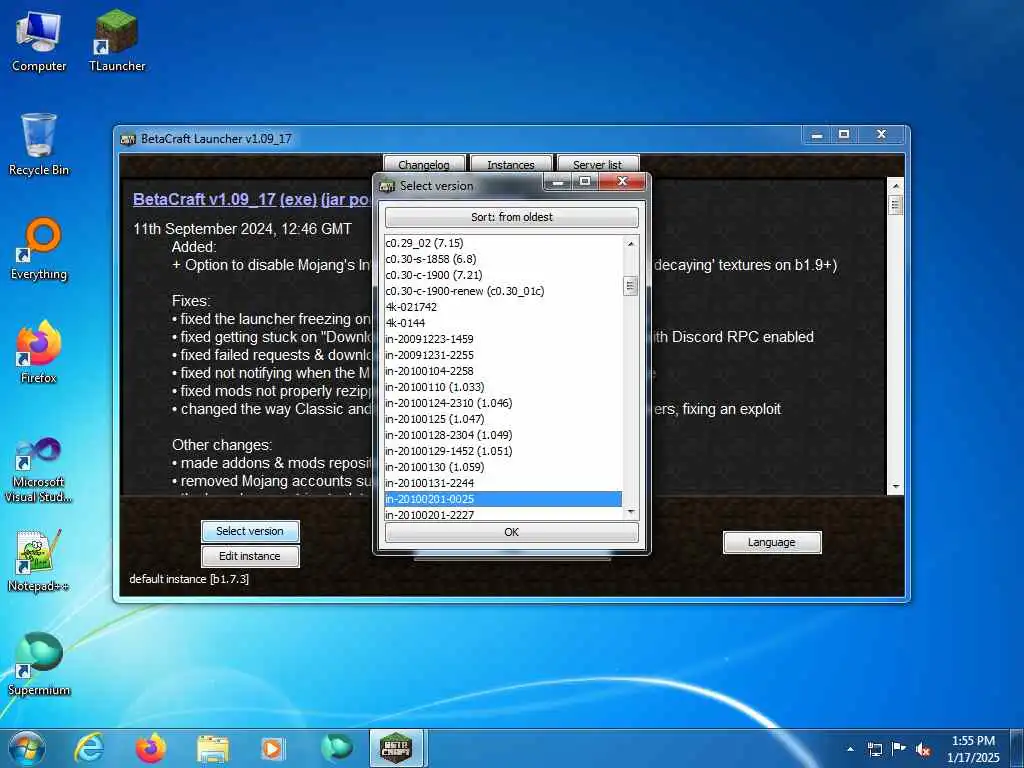
Task: Minimize the BetaCraft Launcher window
Action: coord(817,135)
